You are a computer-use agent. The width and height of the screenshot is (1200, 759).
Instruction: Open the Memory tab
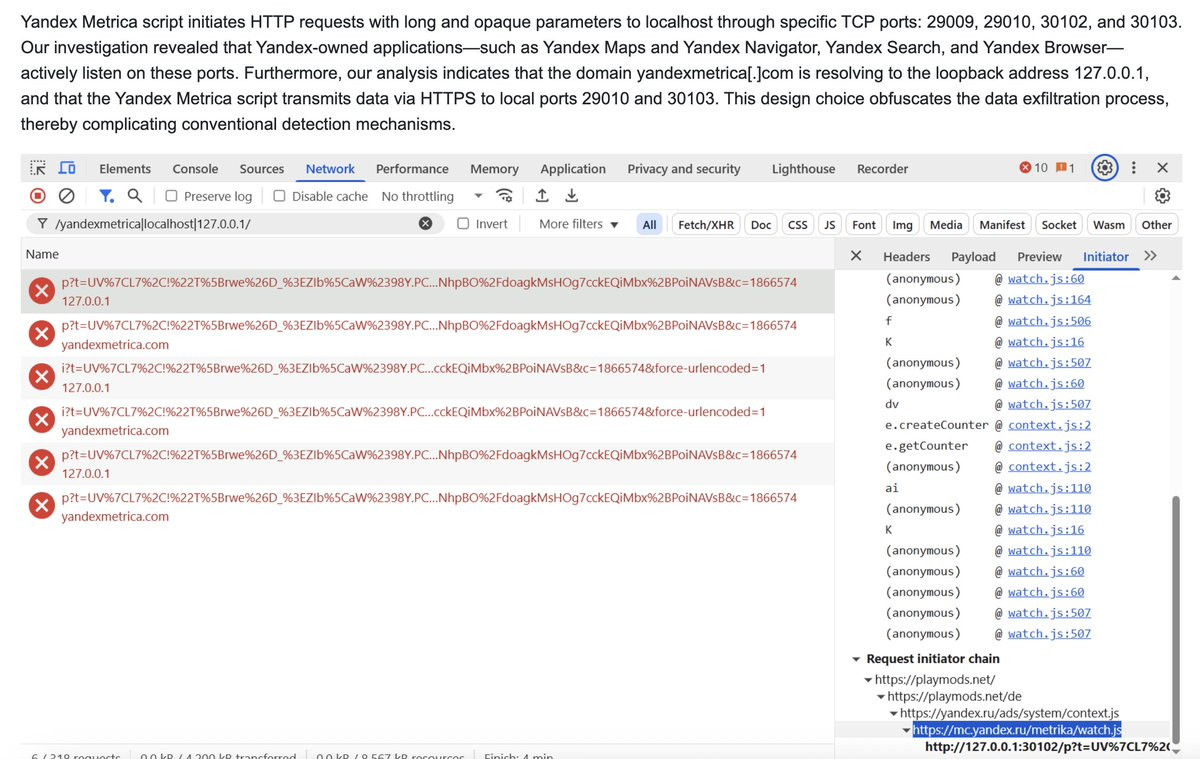[x=494, y=169]
